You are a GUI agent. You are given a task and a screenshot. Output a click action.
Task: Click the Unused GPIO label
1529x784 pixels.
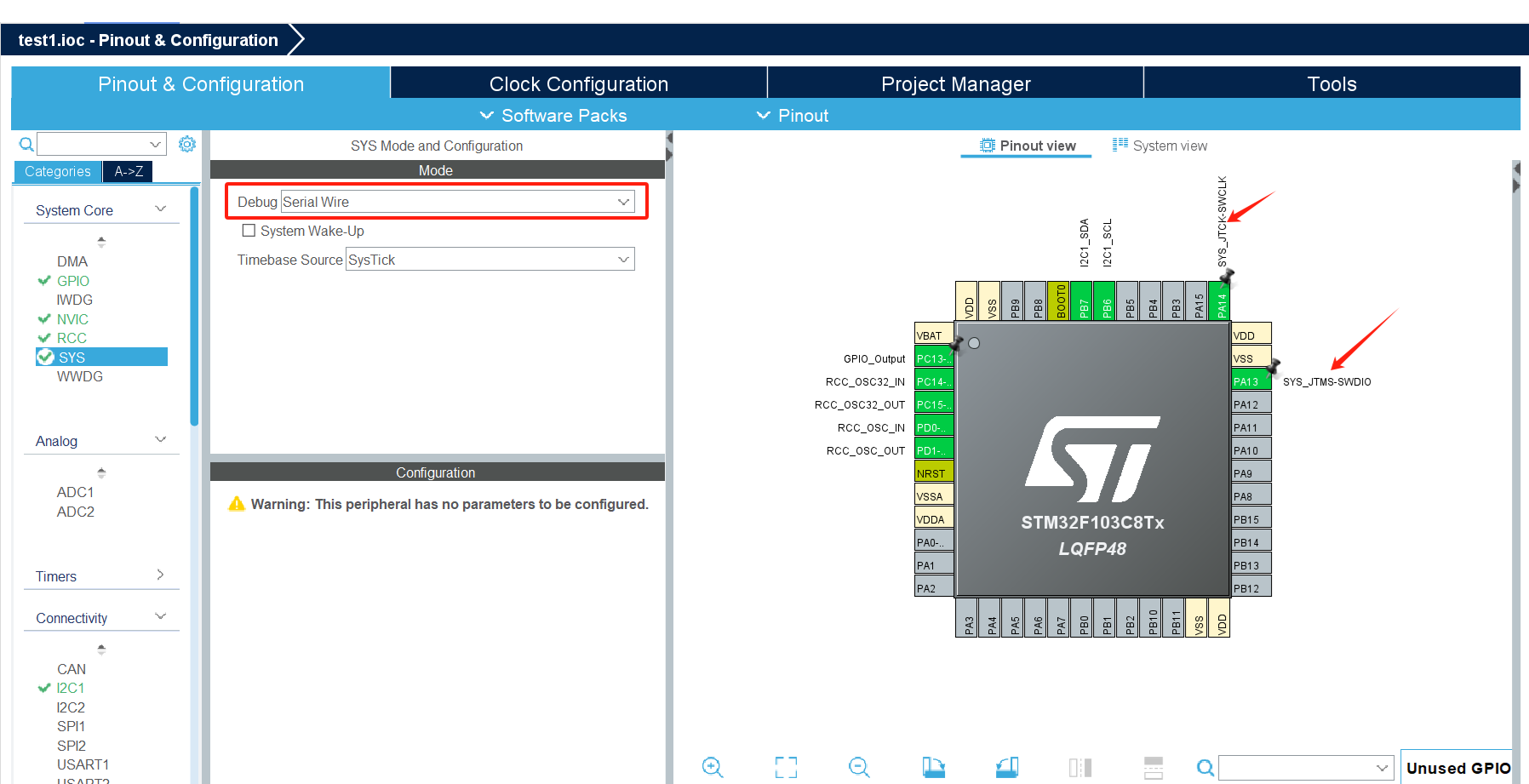point(1458,768)
